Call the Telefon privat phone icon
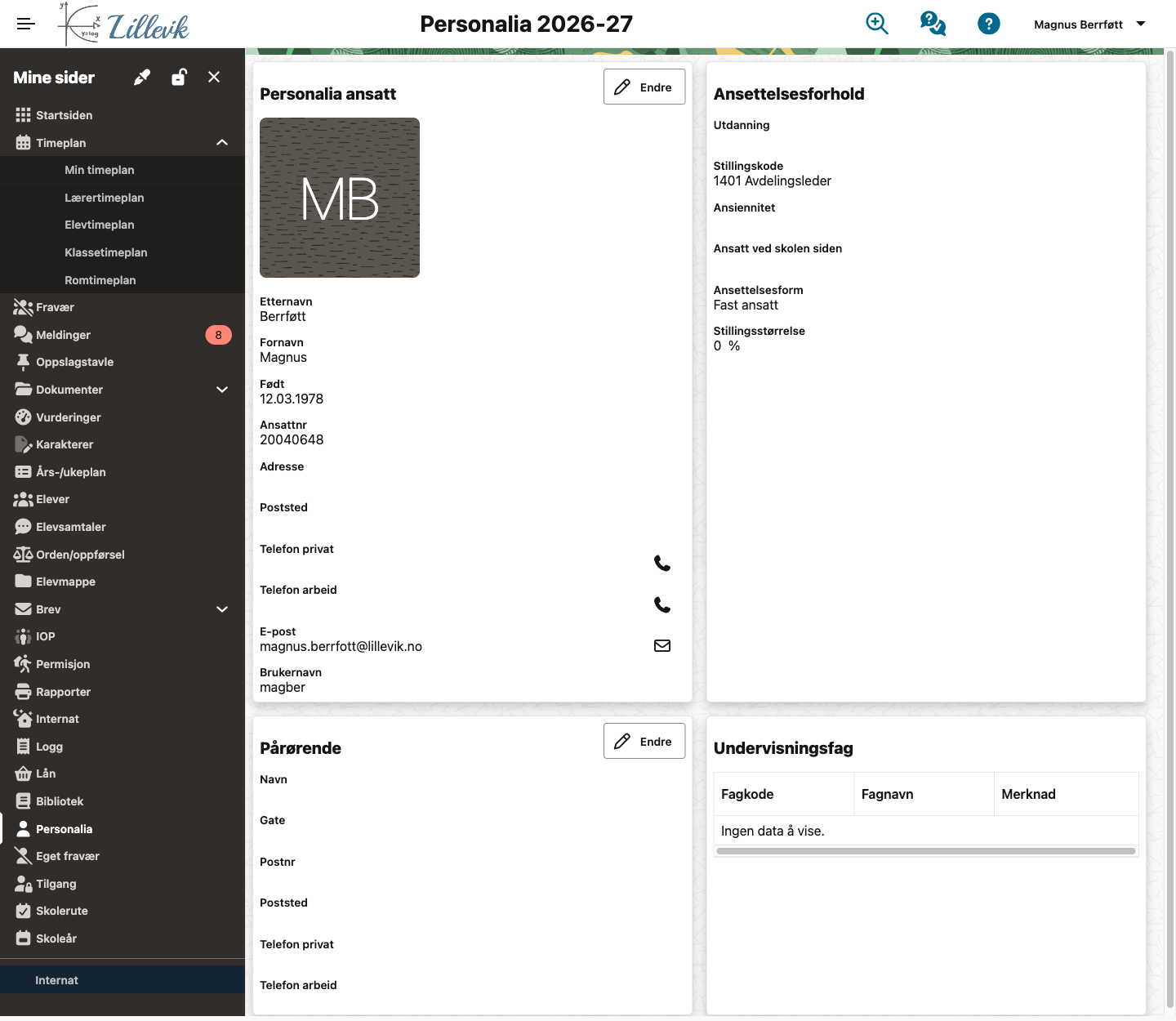1176x1021 pixels. [662, 564]
